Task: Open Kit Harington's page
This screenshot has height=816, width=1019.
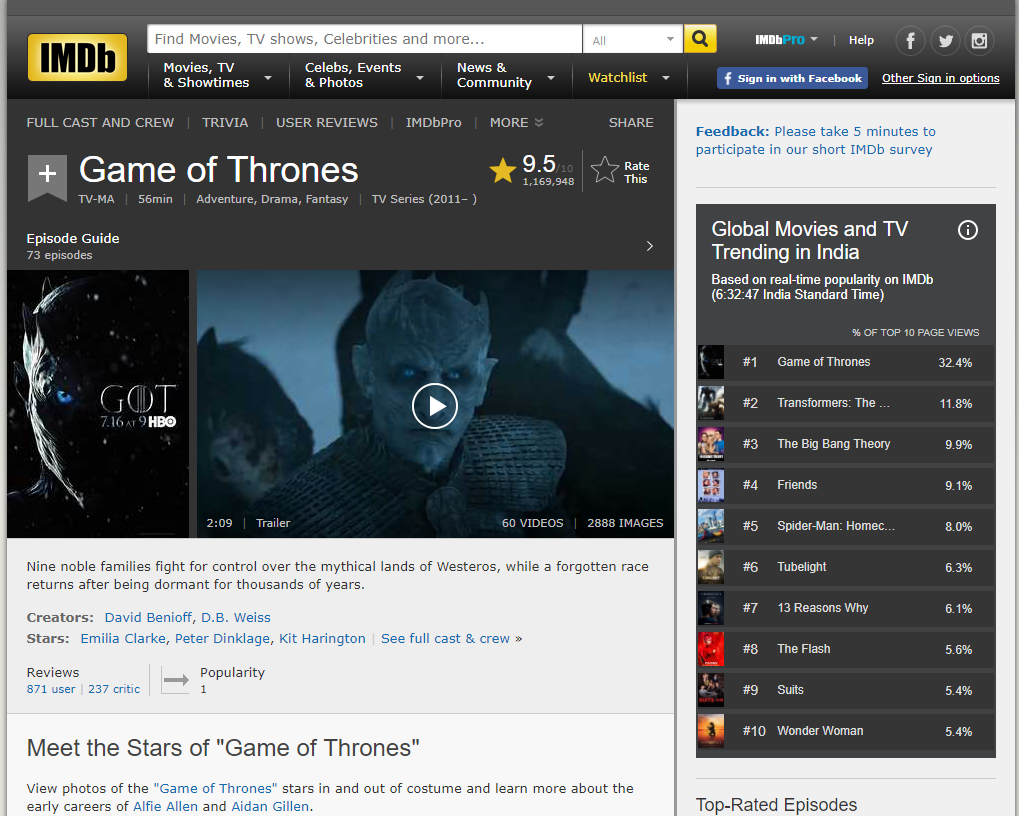Action: tap(322, 638)
